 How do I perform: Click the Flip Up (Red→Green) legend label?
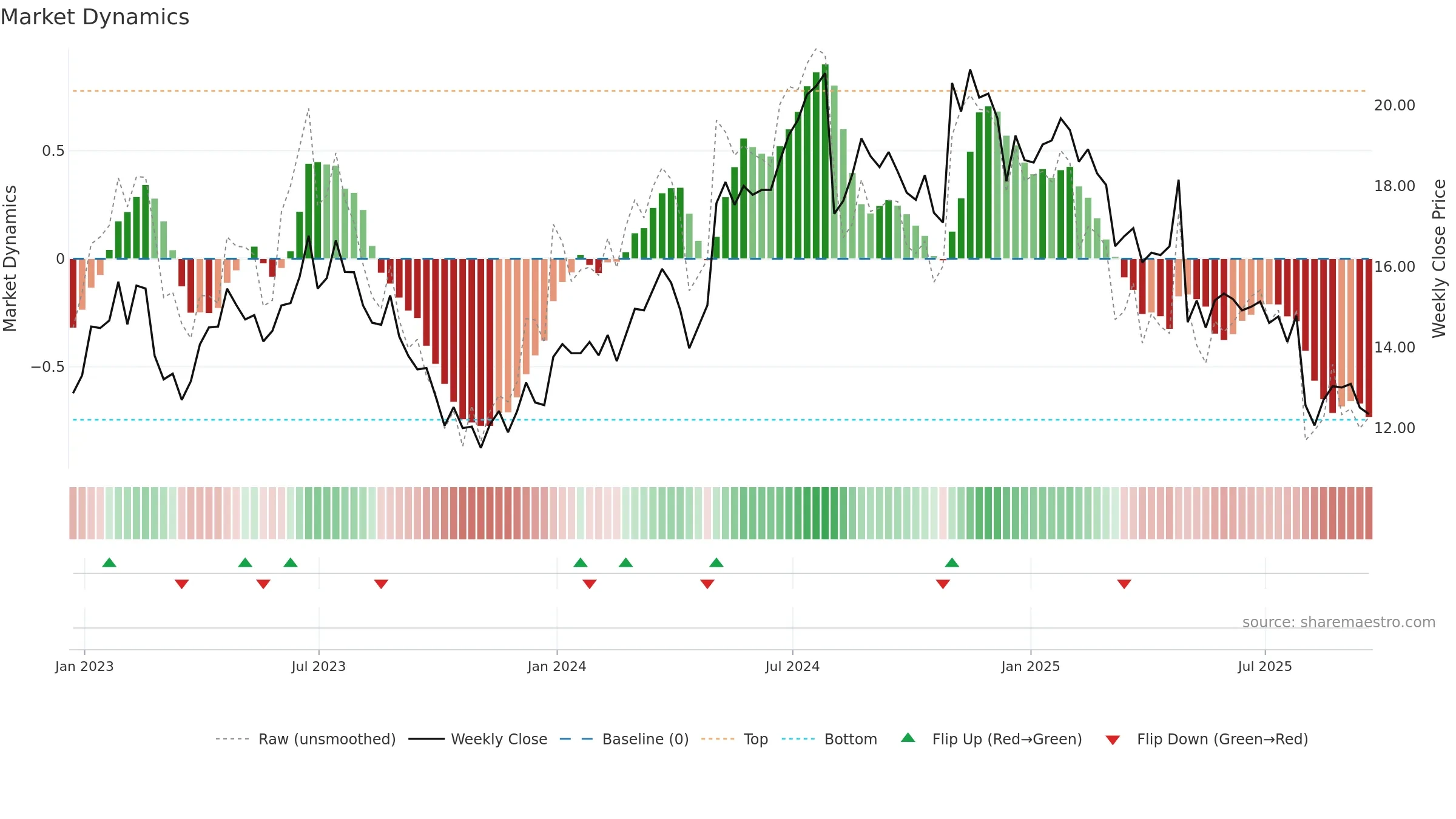point(1007,739)
